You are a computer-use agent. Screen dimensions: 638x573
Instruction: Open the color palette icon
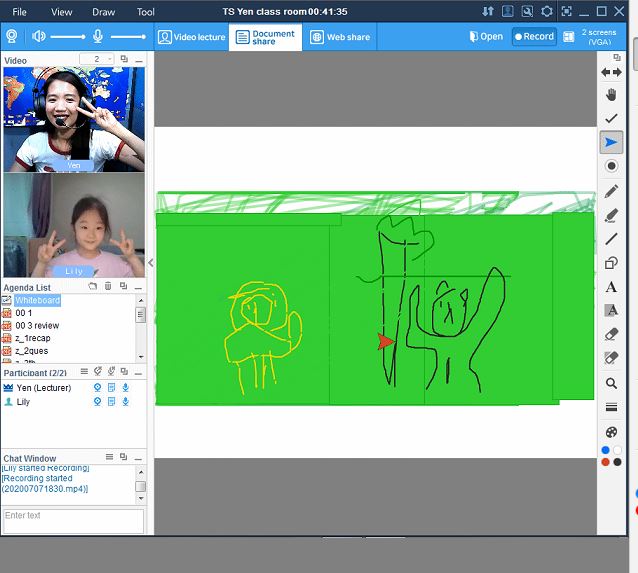pos(611,432)
